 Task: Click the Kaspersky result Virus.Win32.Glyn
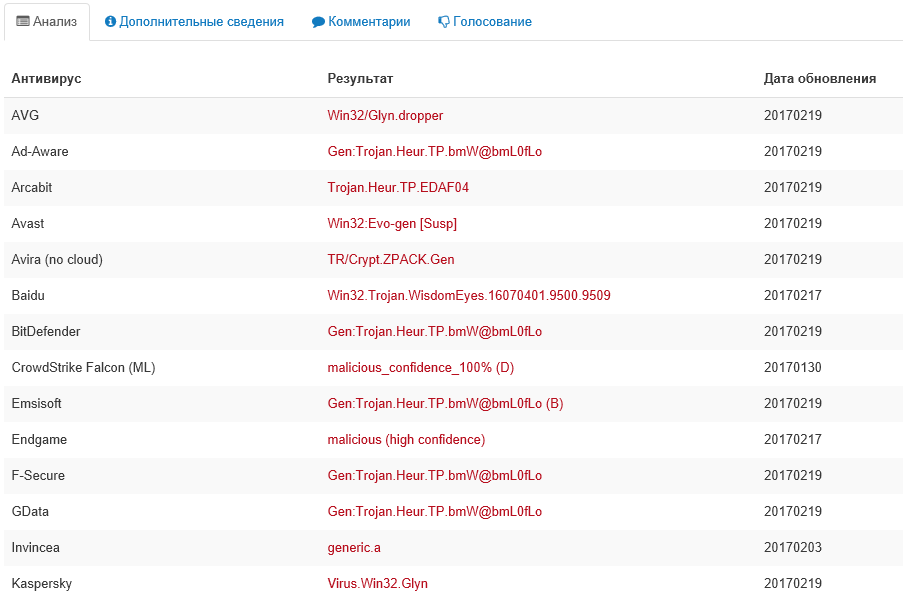pos(377,584)
